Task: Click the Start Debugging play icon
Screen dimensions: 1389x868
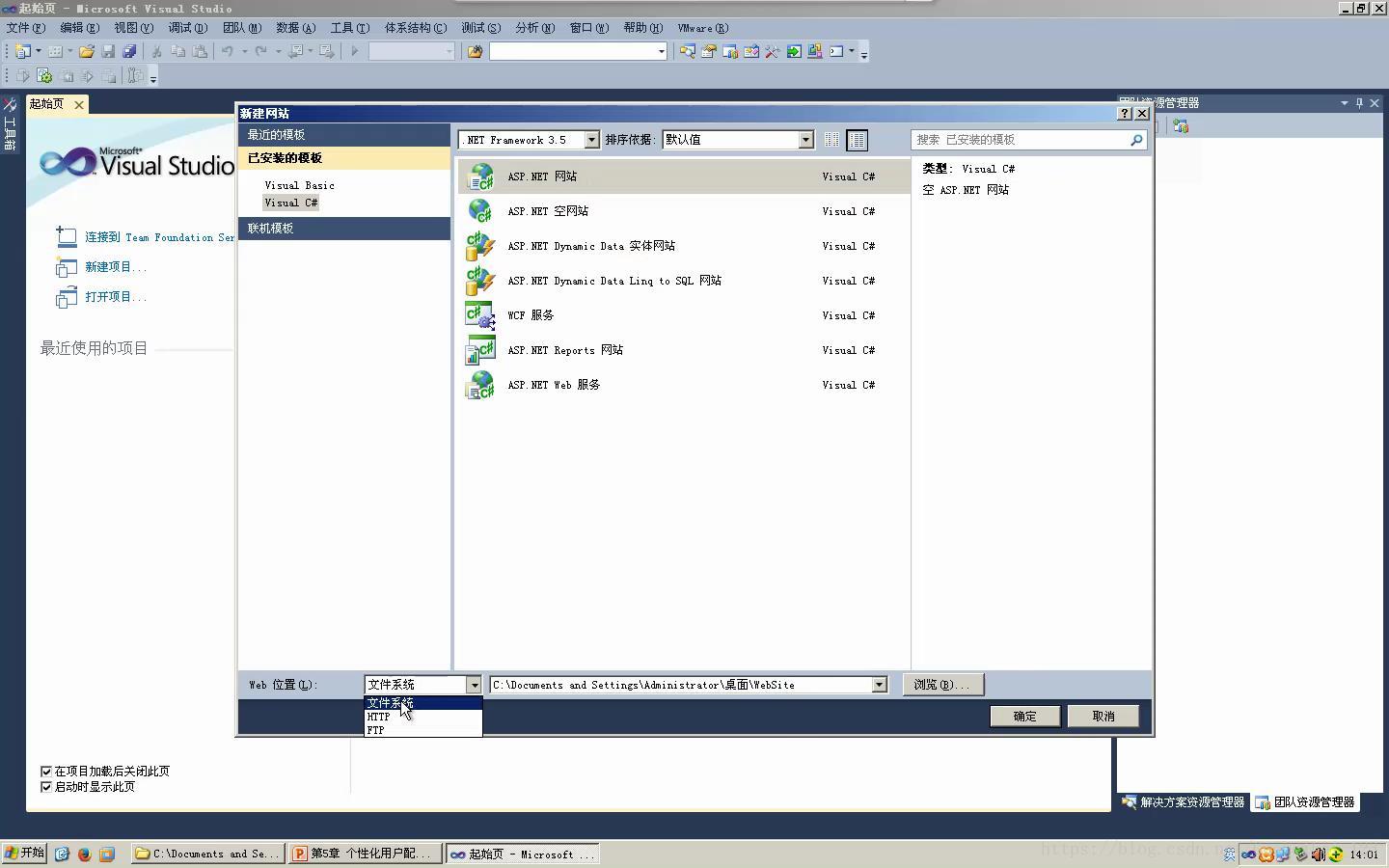Action: (354, 51)
